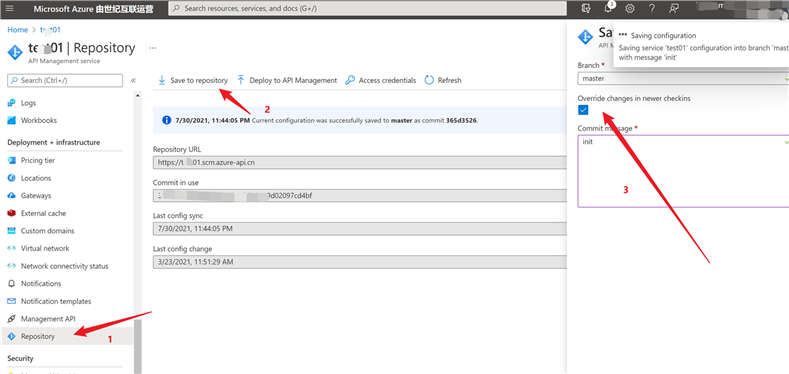Collapse the sidebar with double chevron
This screenshot has width=789, height=374.
tap(133, 81)
